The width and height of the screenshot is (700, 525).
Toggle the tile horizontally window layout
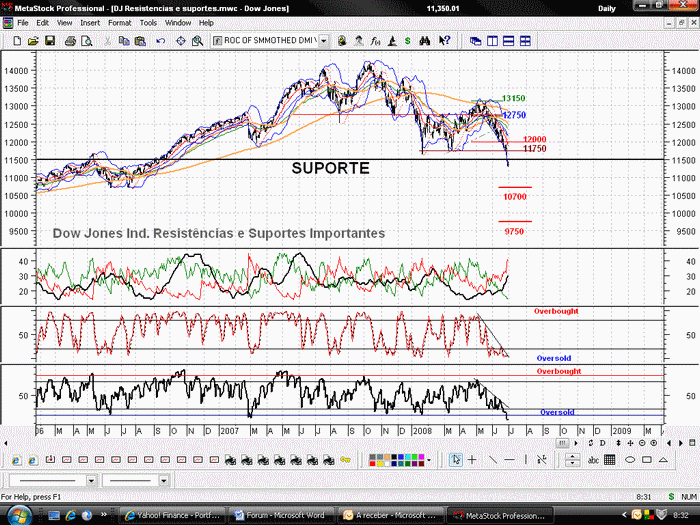(x=508, y=41)
